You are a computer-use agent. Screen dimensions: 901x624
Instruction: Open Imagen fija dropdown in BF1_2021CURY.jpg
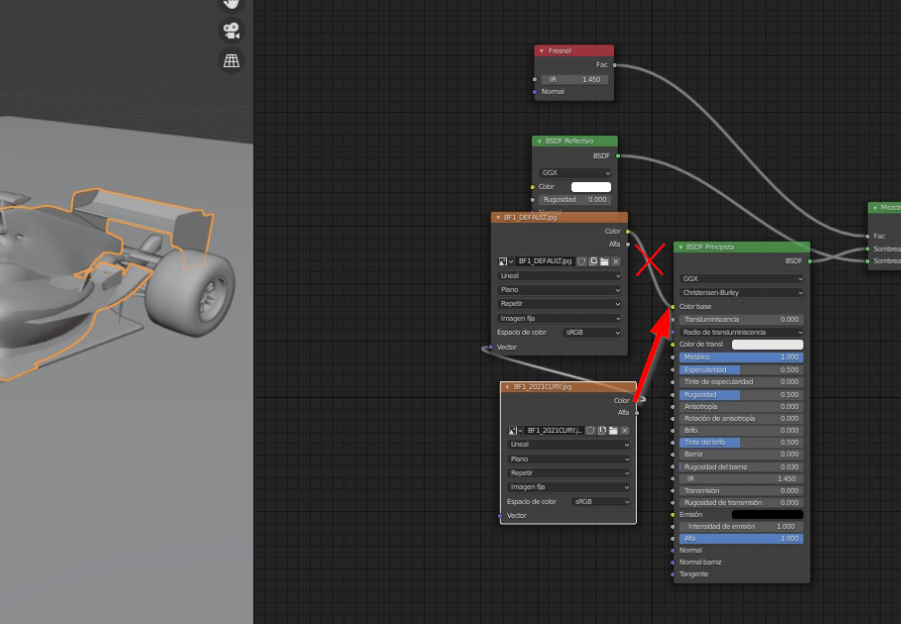coord(569,487)
